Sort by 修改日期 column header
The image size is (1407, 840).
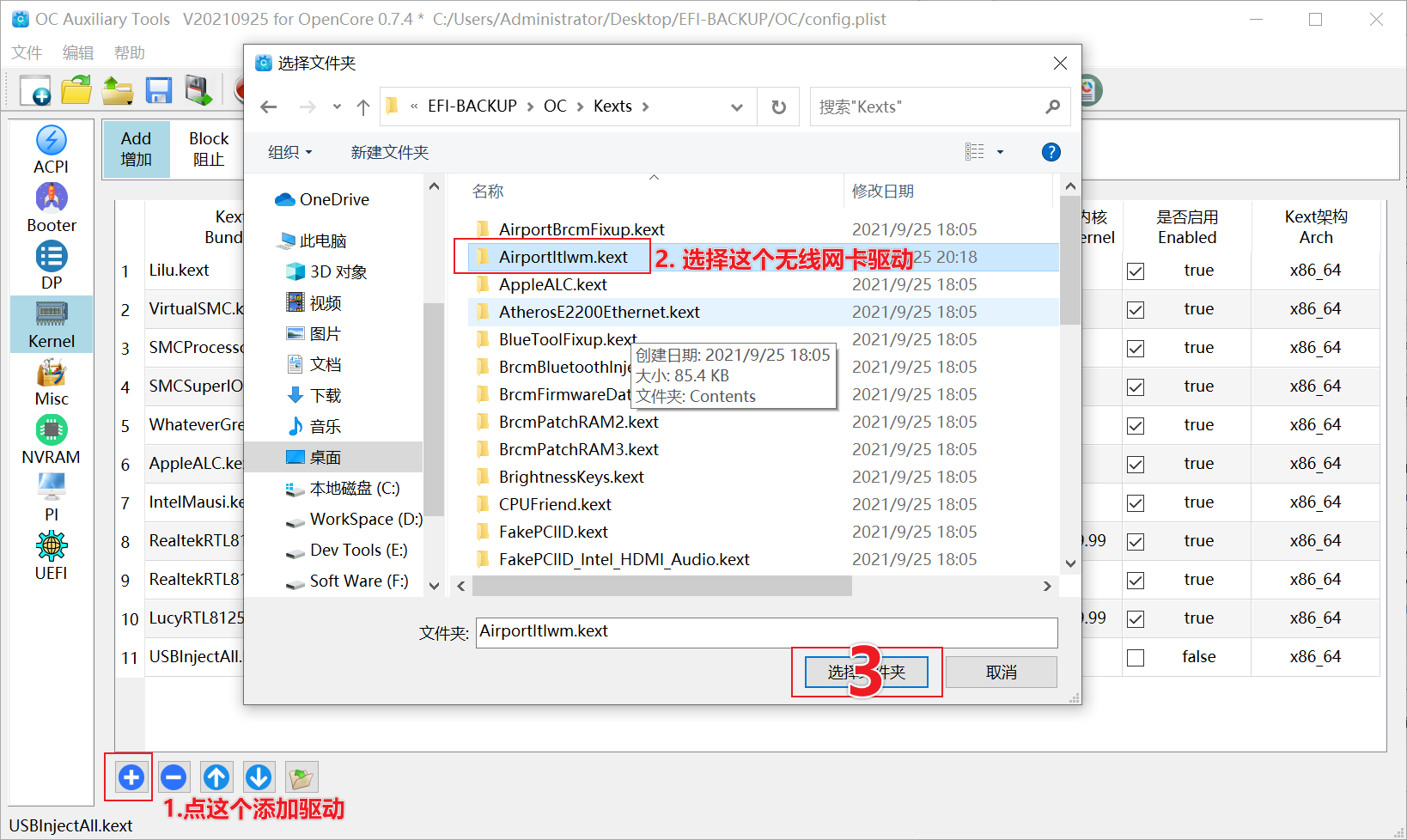883,192
